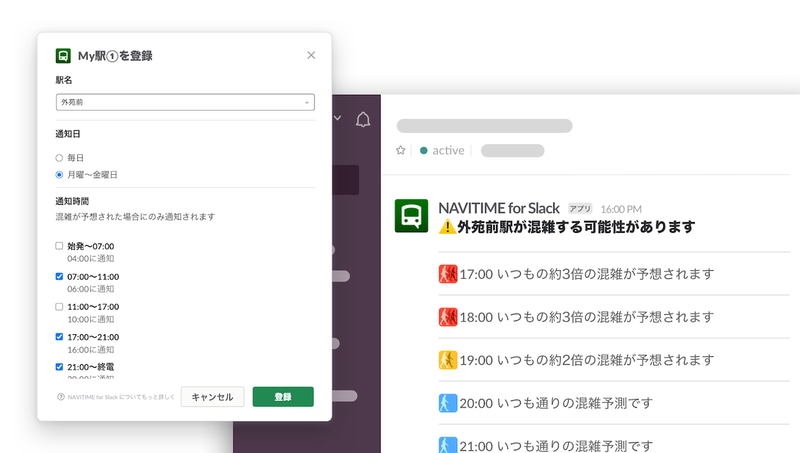
Task: Click the green train icon in the dialog header
Action: 63,56
